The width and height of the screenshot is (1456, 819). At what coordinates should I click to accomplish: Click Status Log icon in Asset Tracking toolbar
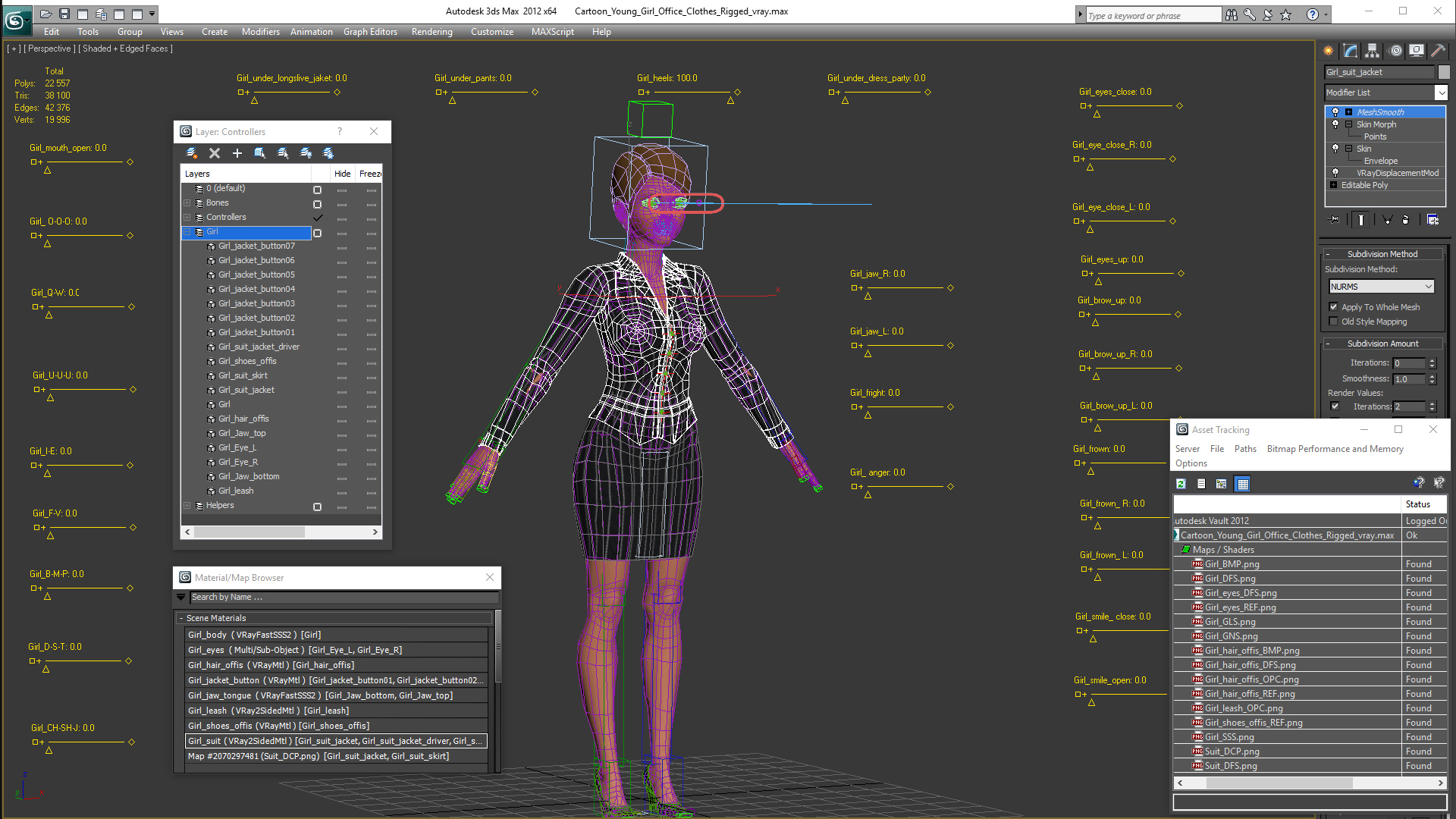pyautogui.click(x=1201, y=484)
